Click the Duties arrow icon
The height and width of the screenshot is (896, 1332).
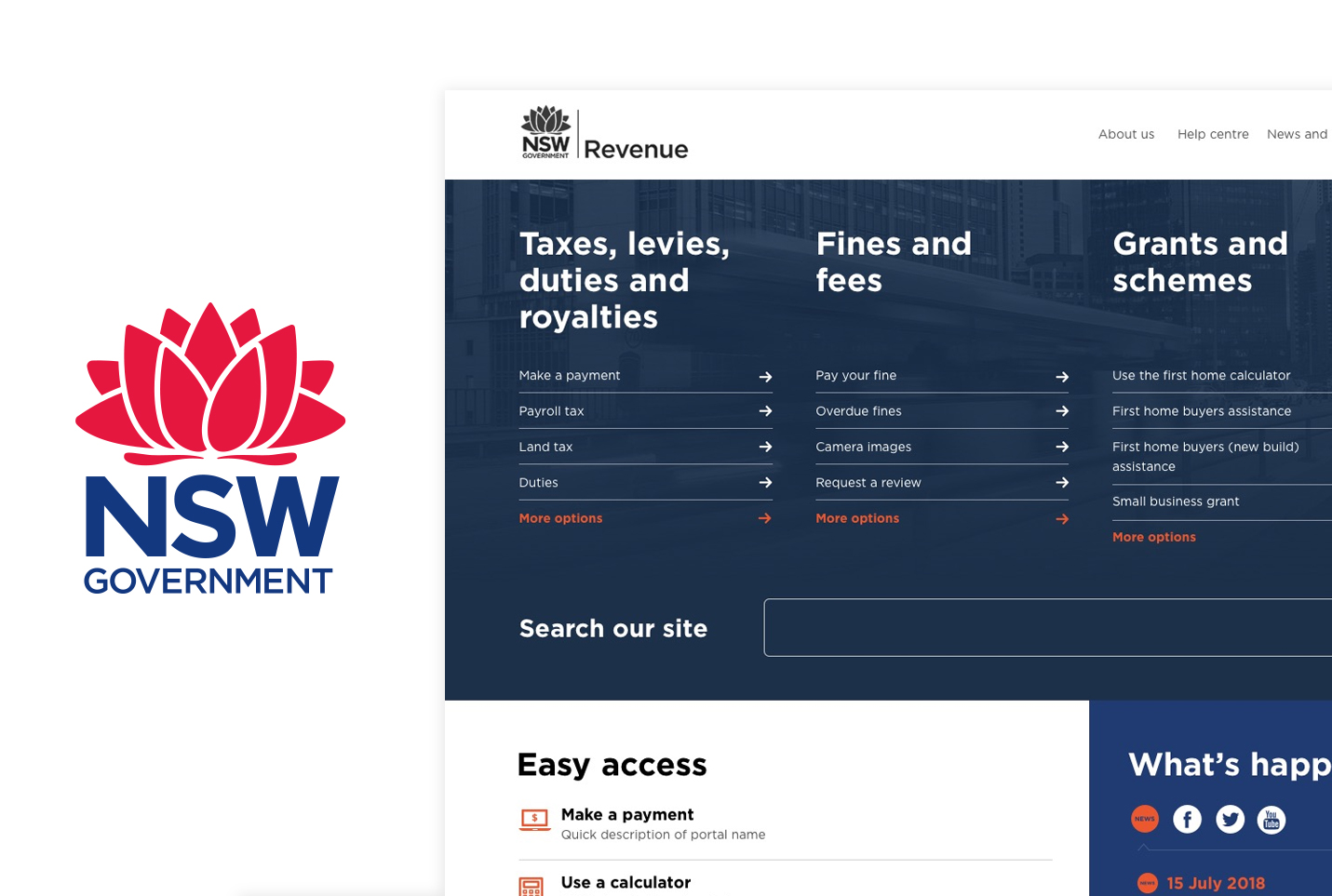[x=765, y=482]
